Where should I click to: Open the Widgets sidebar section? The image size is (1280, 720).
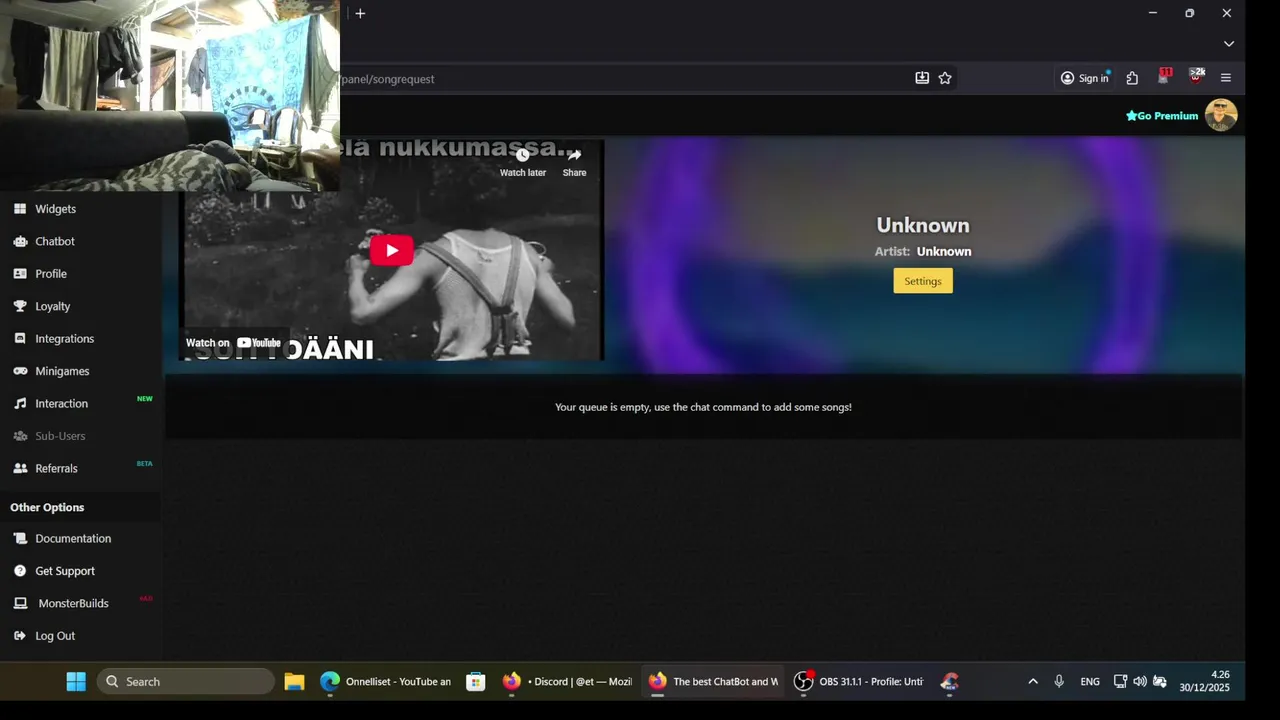[55, 209]
